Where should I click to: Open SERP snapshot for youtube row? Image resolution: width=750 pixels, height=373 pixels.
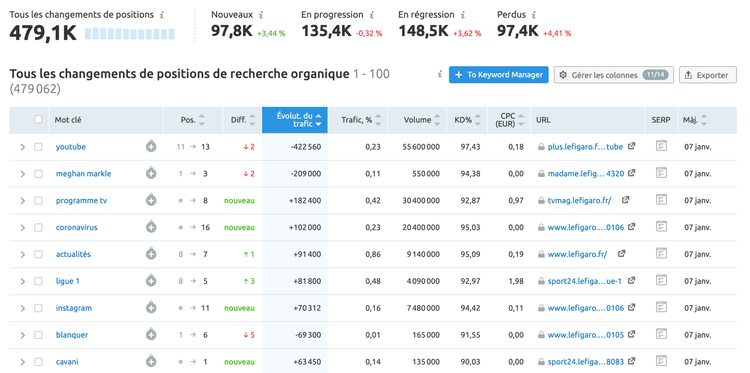coord(661,146)
